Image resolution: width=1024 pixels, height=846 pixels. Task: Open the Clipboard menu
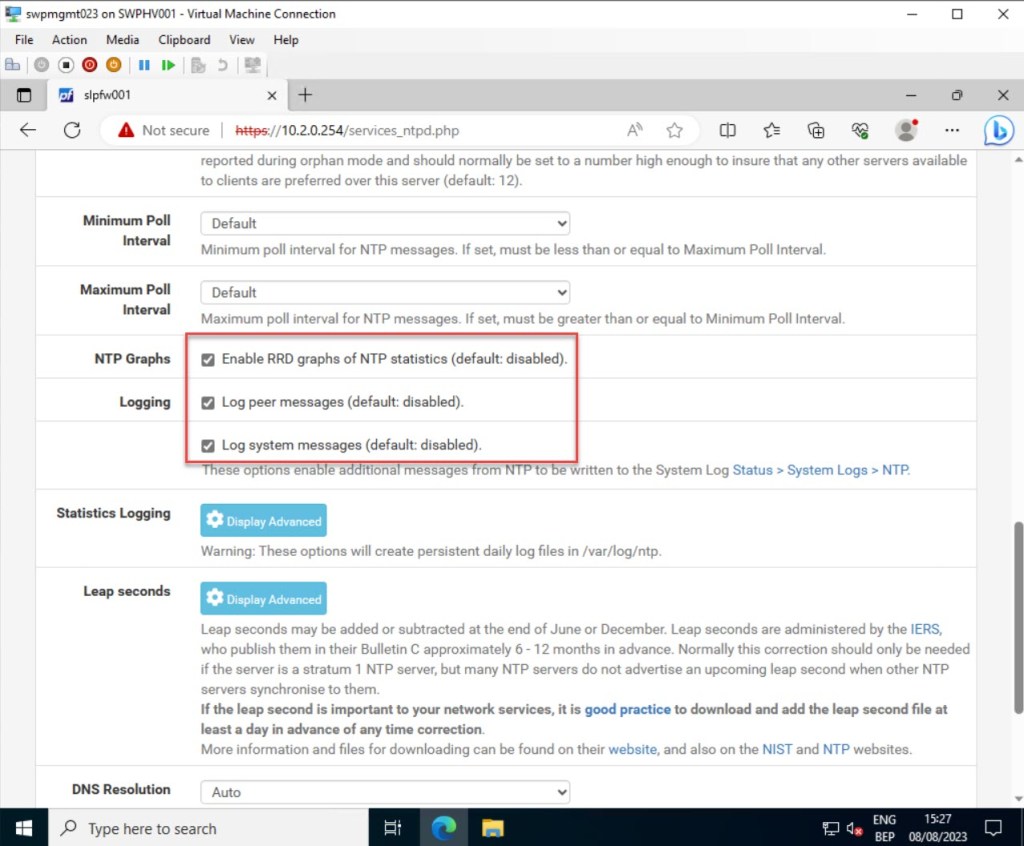(x=184, y=40)
